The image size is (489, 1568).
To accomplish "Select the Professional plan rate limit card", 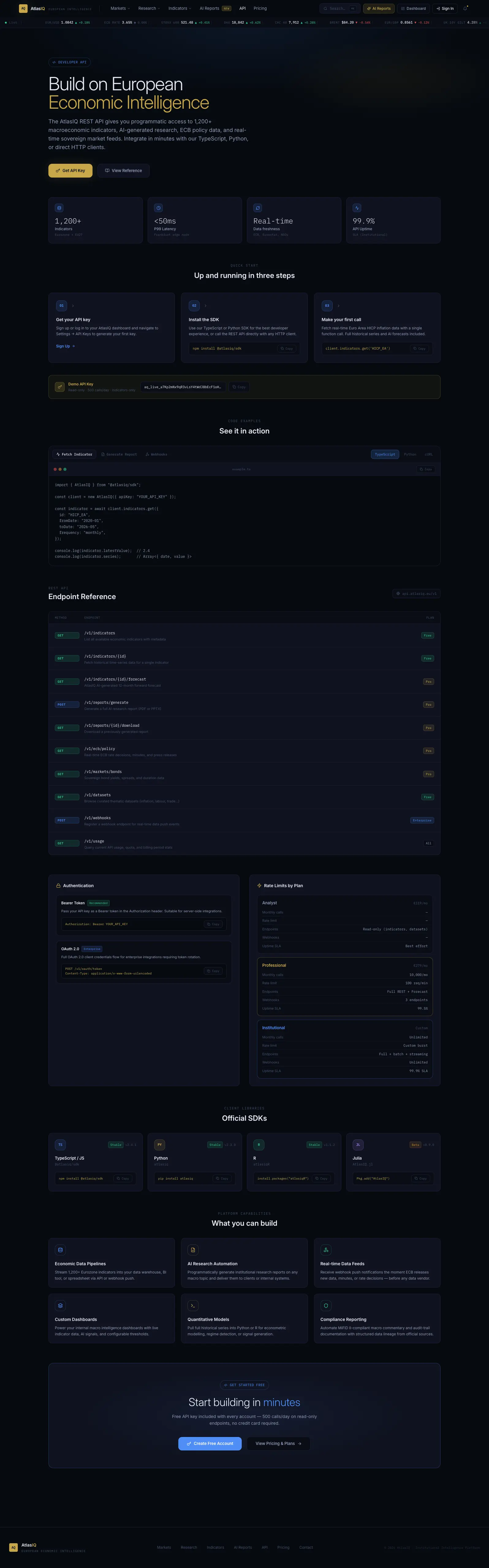I will 345,987.
